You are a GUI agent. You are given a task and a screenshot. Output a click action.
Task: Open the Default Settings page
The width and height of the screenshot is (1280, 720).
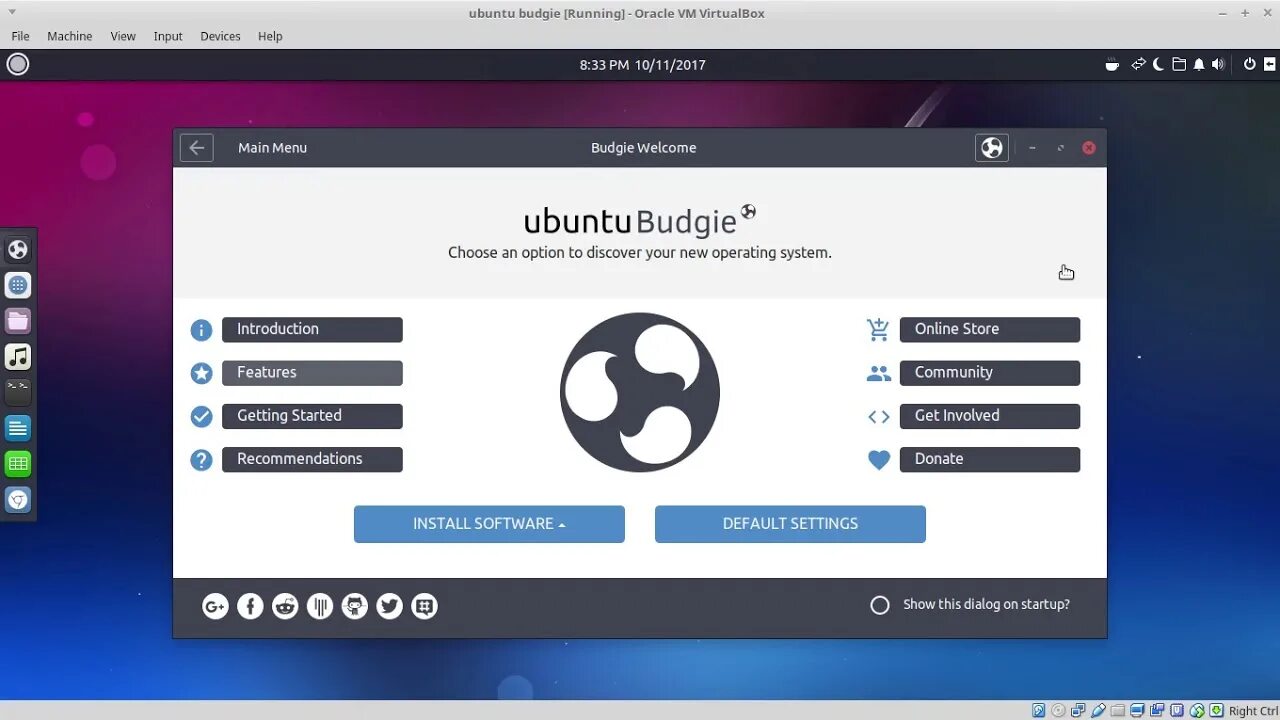pos(790,524)
